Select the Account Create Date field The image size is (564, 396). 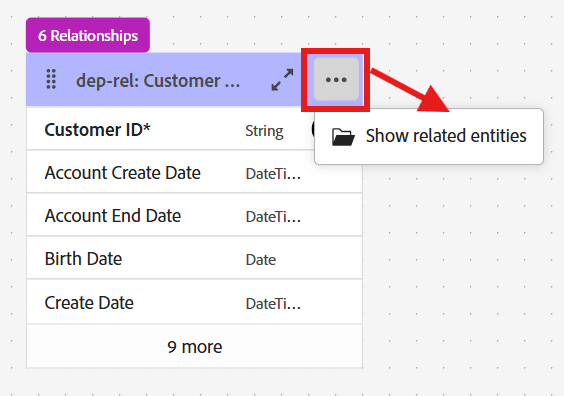[194, 173]
